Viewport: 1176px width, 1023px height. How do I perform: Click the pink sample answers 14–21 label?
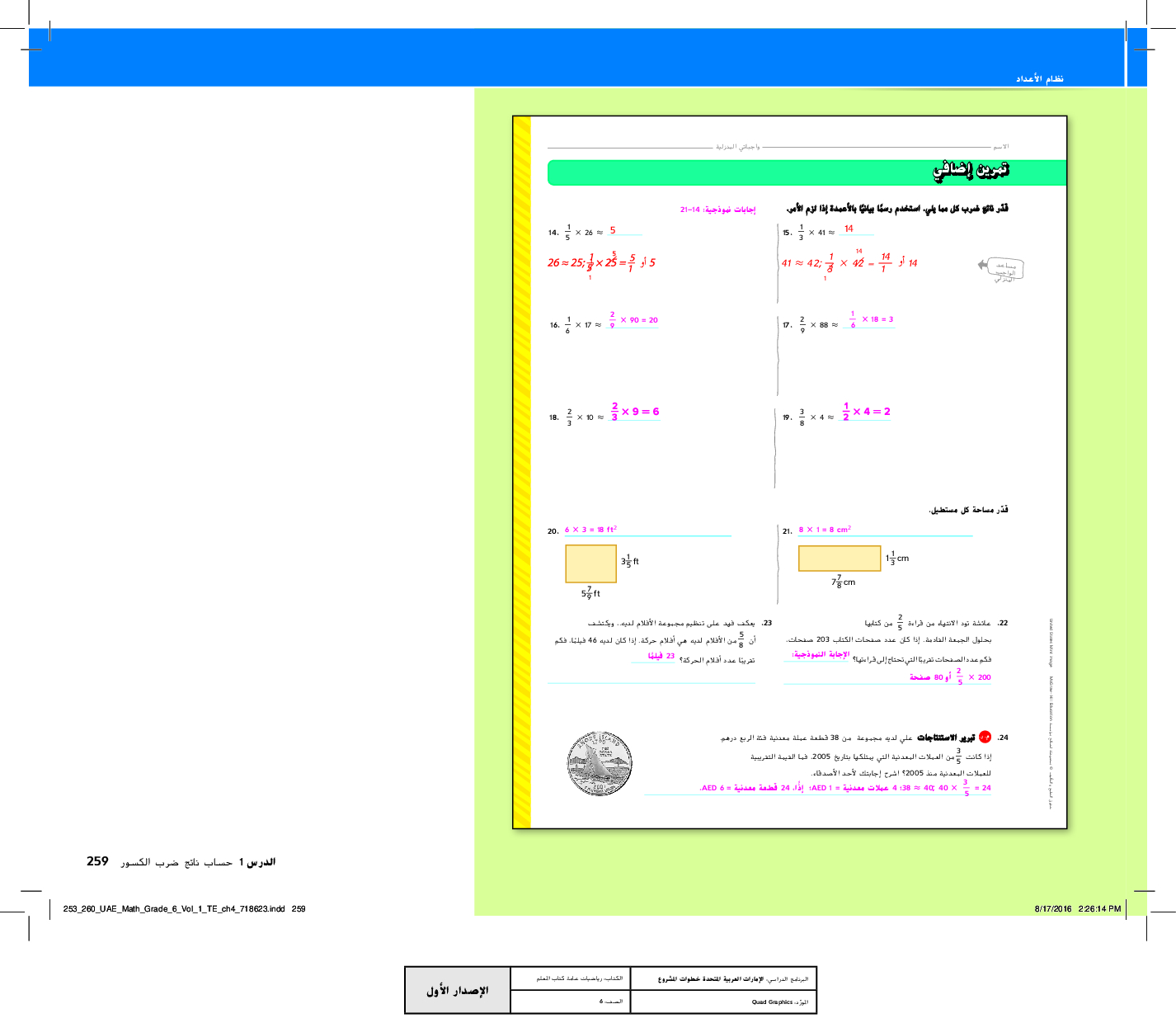717,210
